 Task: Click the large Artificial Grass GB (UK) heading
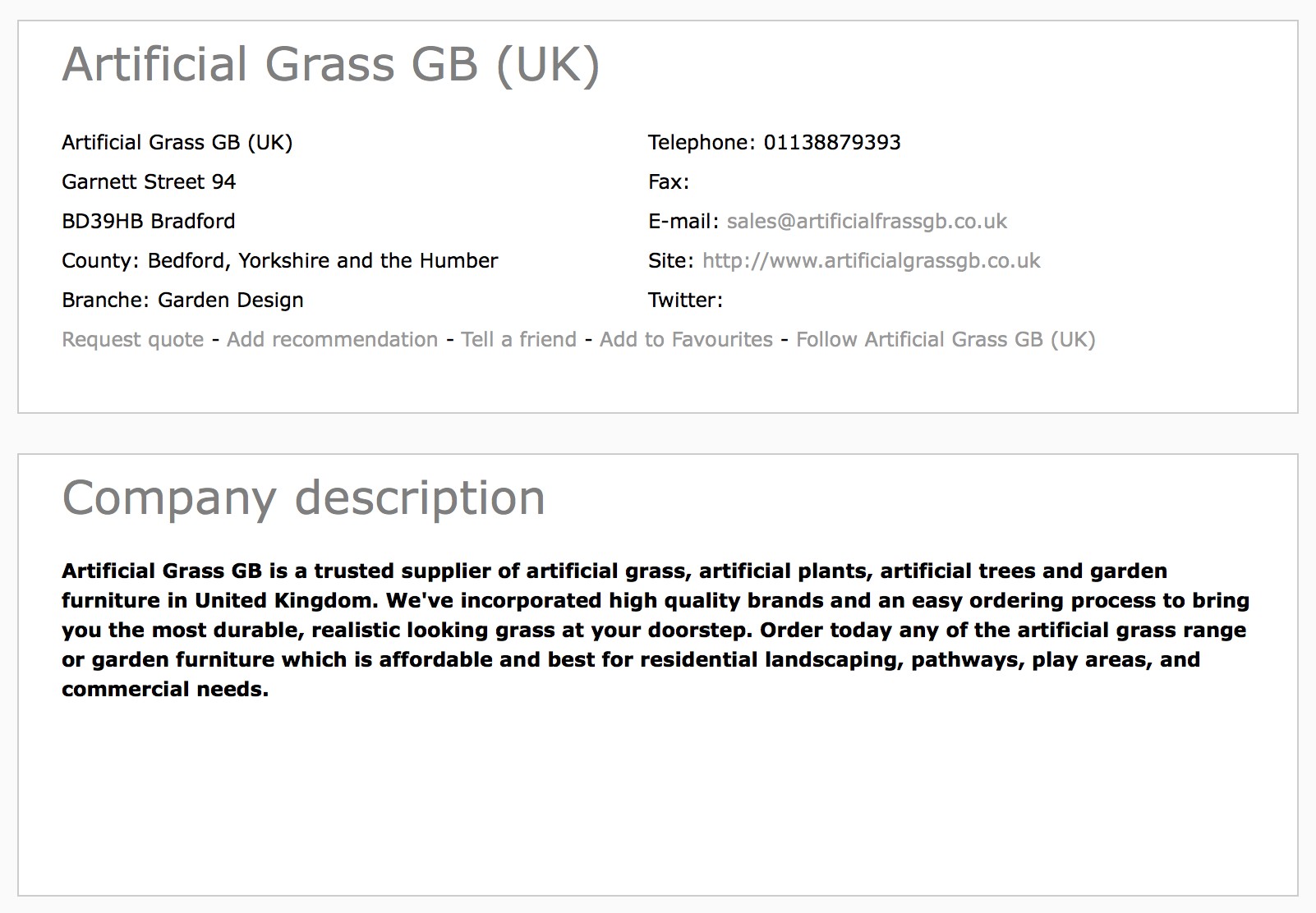(331, 64)
